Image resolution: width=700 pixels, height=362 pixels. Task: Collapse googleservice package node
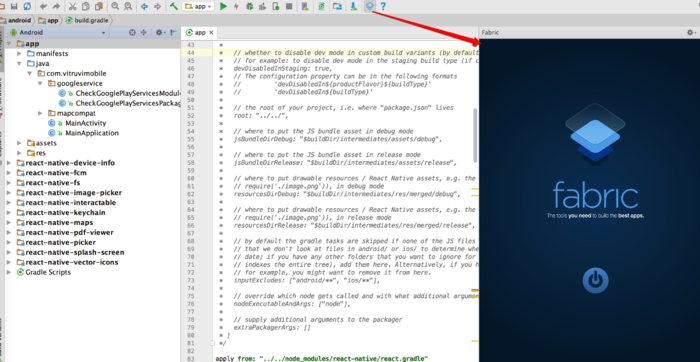tap(40, 83)
